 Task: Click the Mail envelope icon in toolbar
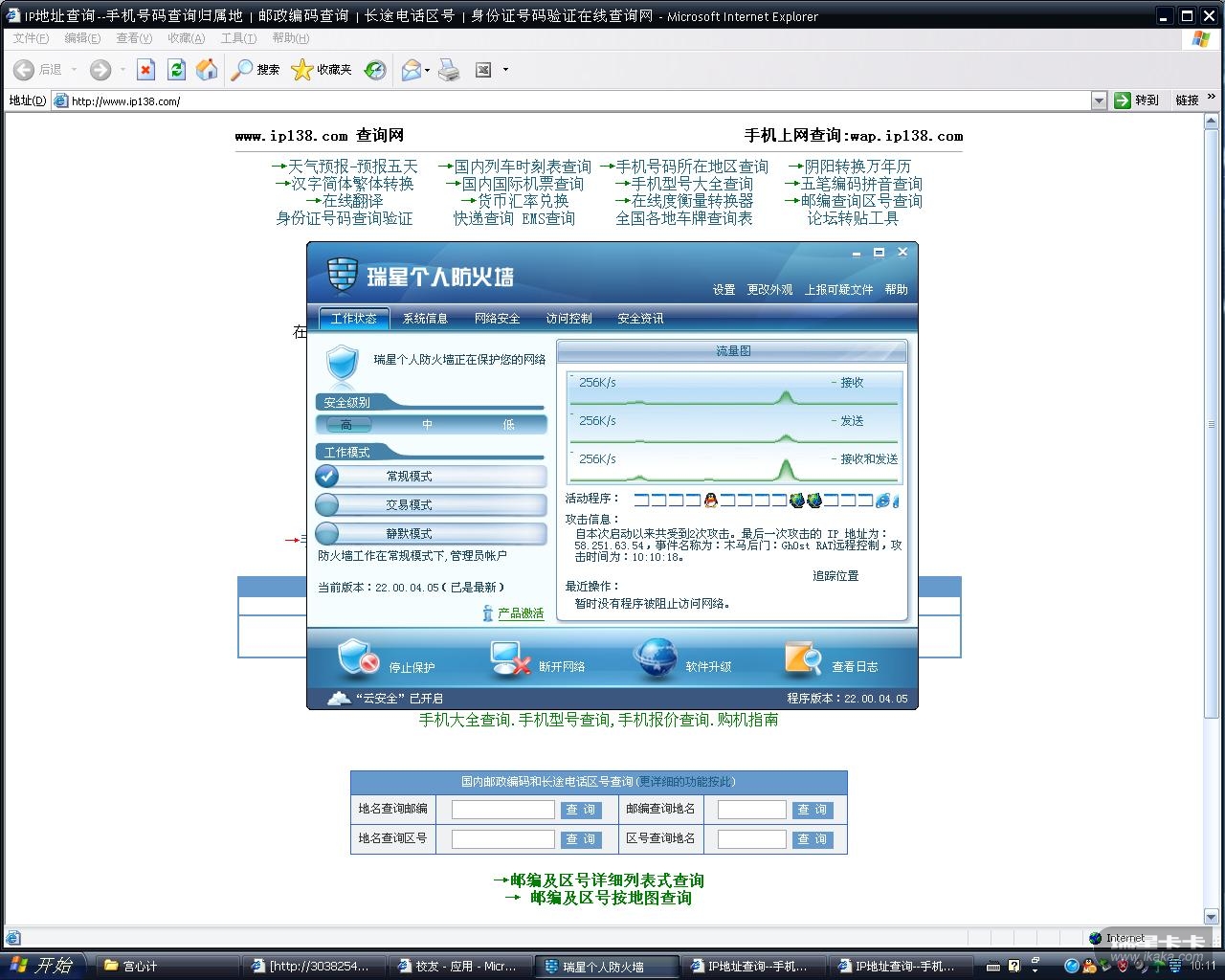[x=411, y=70]
